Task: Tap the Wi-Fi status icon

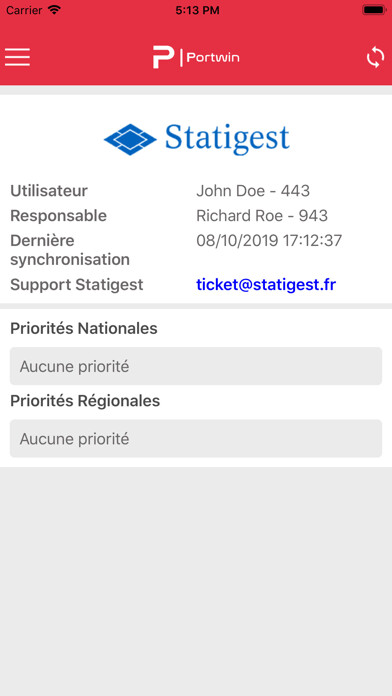Action: 54,10
